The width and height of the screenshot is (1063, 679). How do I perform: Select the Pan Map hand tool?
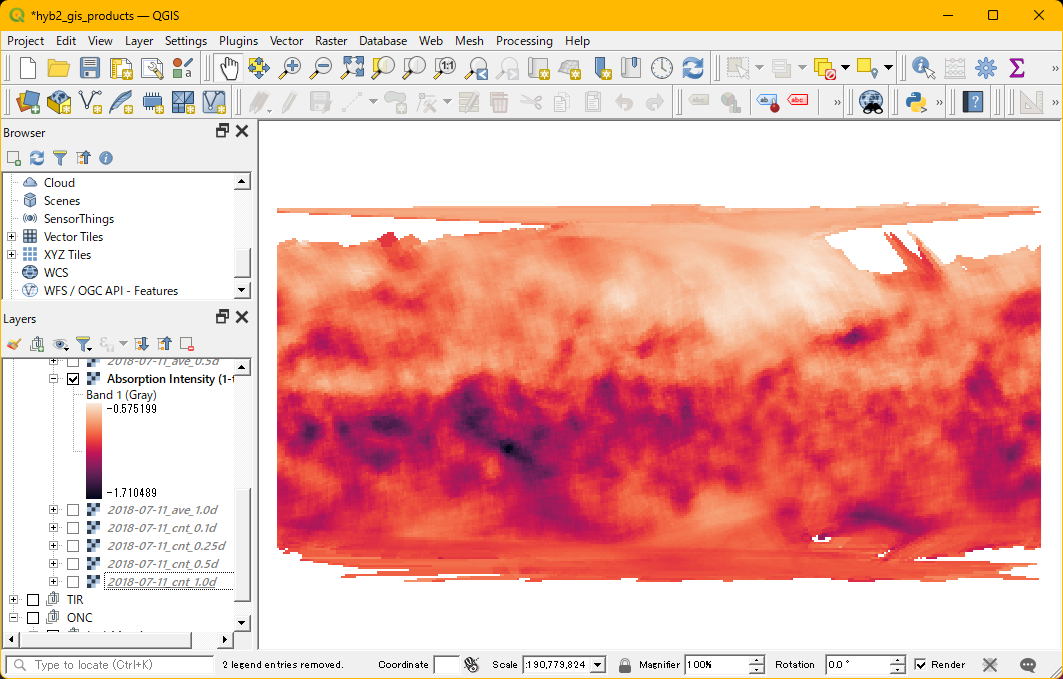coord(229,68)
